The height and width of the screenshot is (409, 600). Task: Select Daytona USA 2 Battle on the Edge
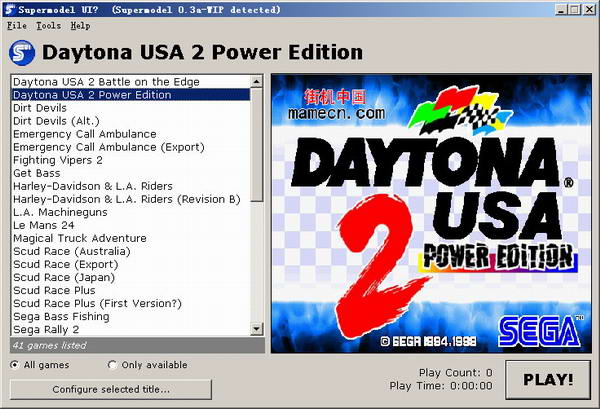tap(131, 82)
